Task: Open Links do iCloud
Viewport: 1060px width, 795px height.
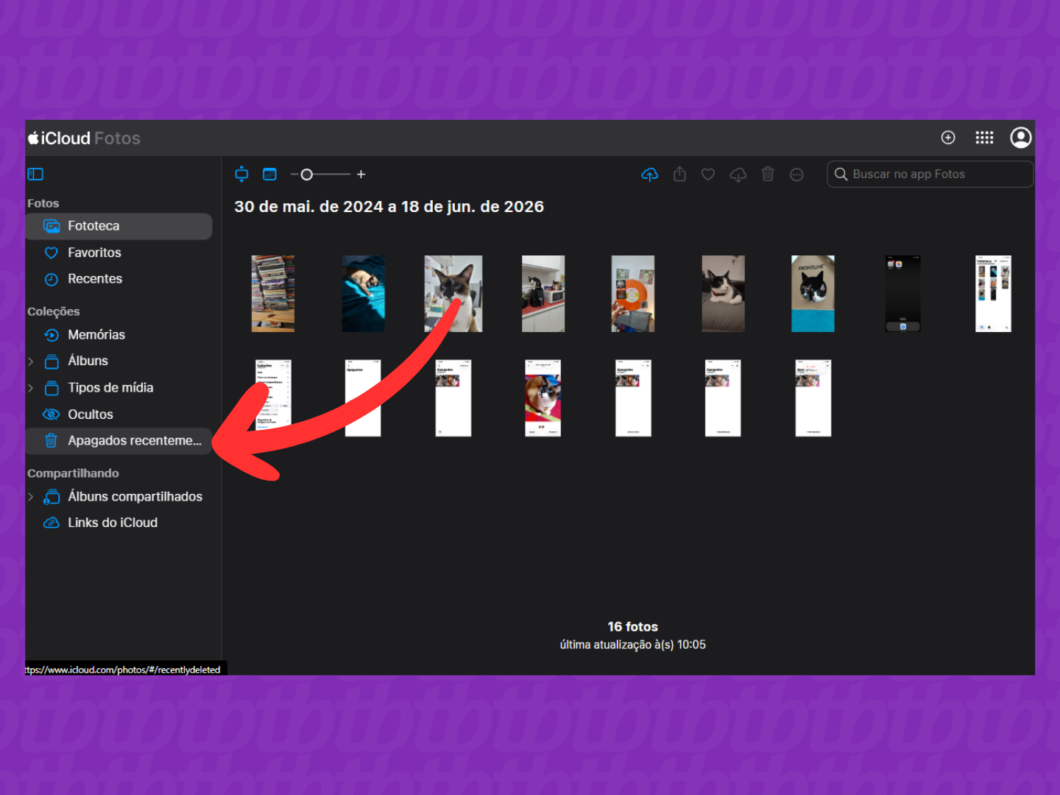Action: pos(112,523)
